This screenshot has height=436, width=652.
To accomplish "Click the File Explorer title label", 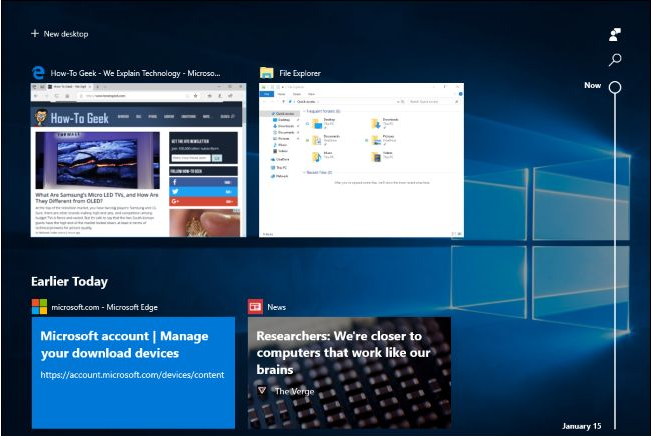I will click(300, 73).
